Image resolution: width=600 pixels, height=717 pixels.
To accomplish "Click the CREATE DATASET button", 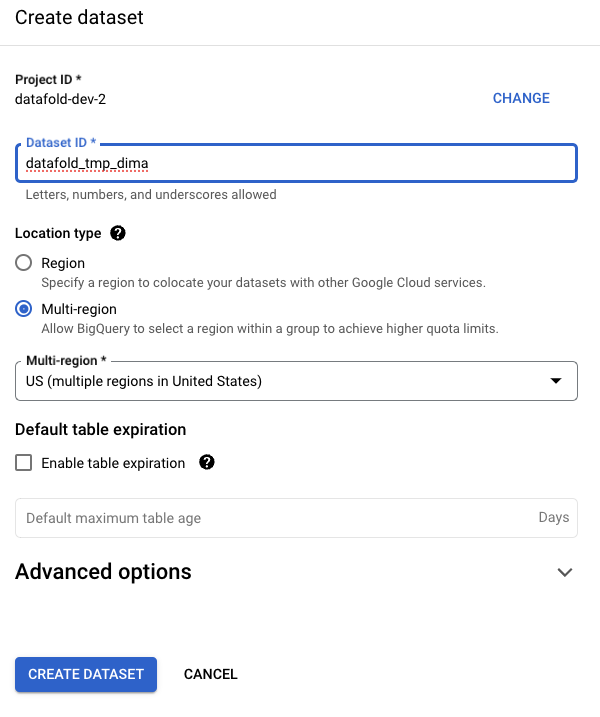I will 86,674.
